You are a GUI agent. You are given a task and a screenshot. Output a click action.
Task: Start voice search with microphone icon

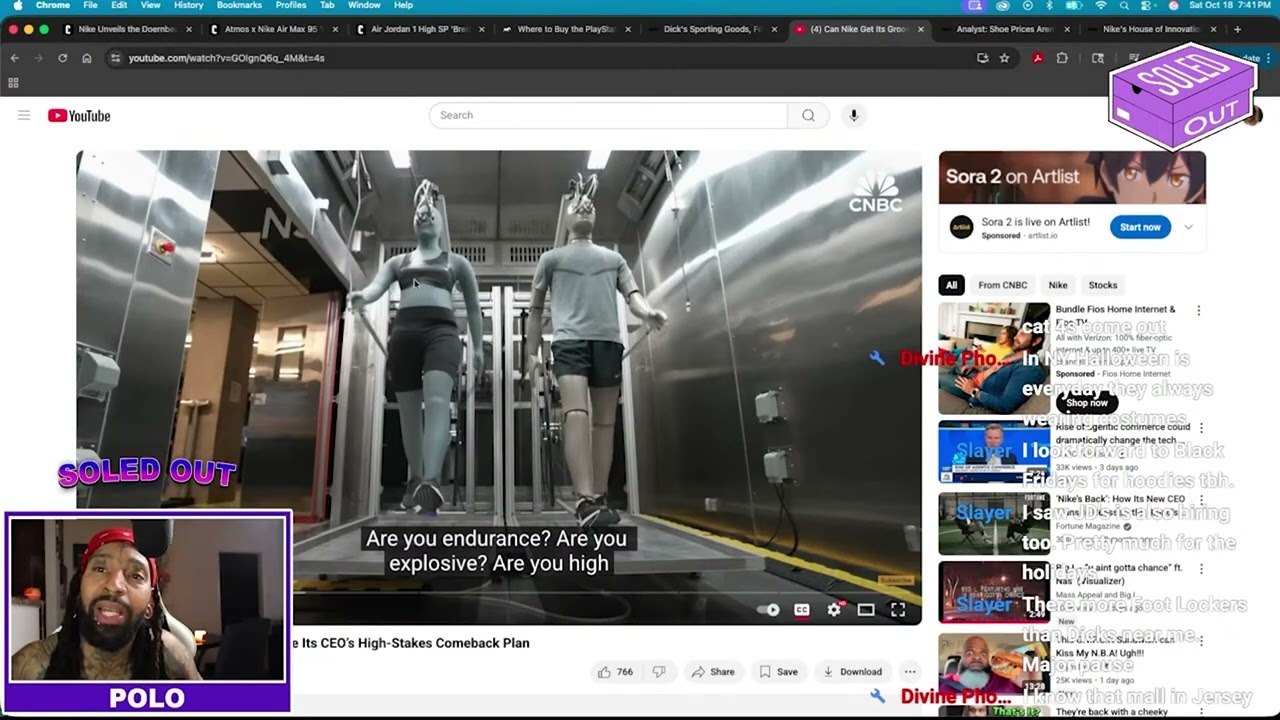point(853,115)
